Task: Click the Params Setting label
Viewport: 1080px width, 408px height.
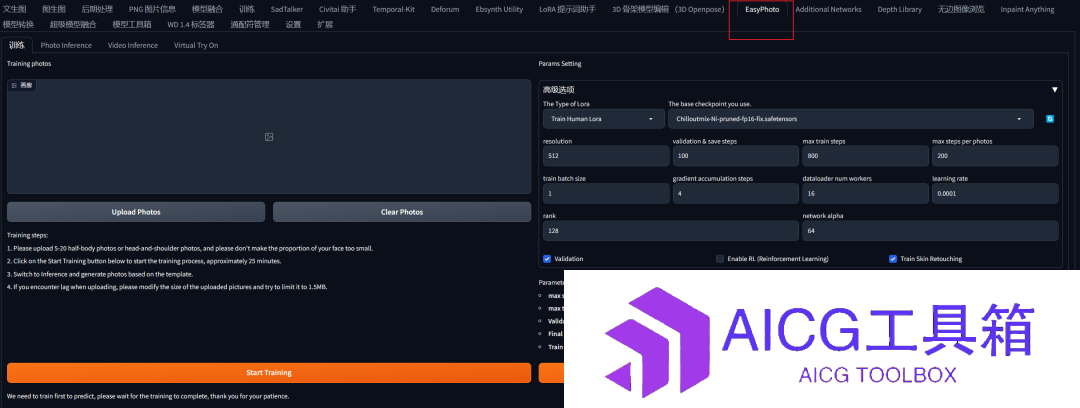Action: pos(560,64)
